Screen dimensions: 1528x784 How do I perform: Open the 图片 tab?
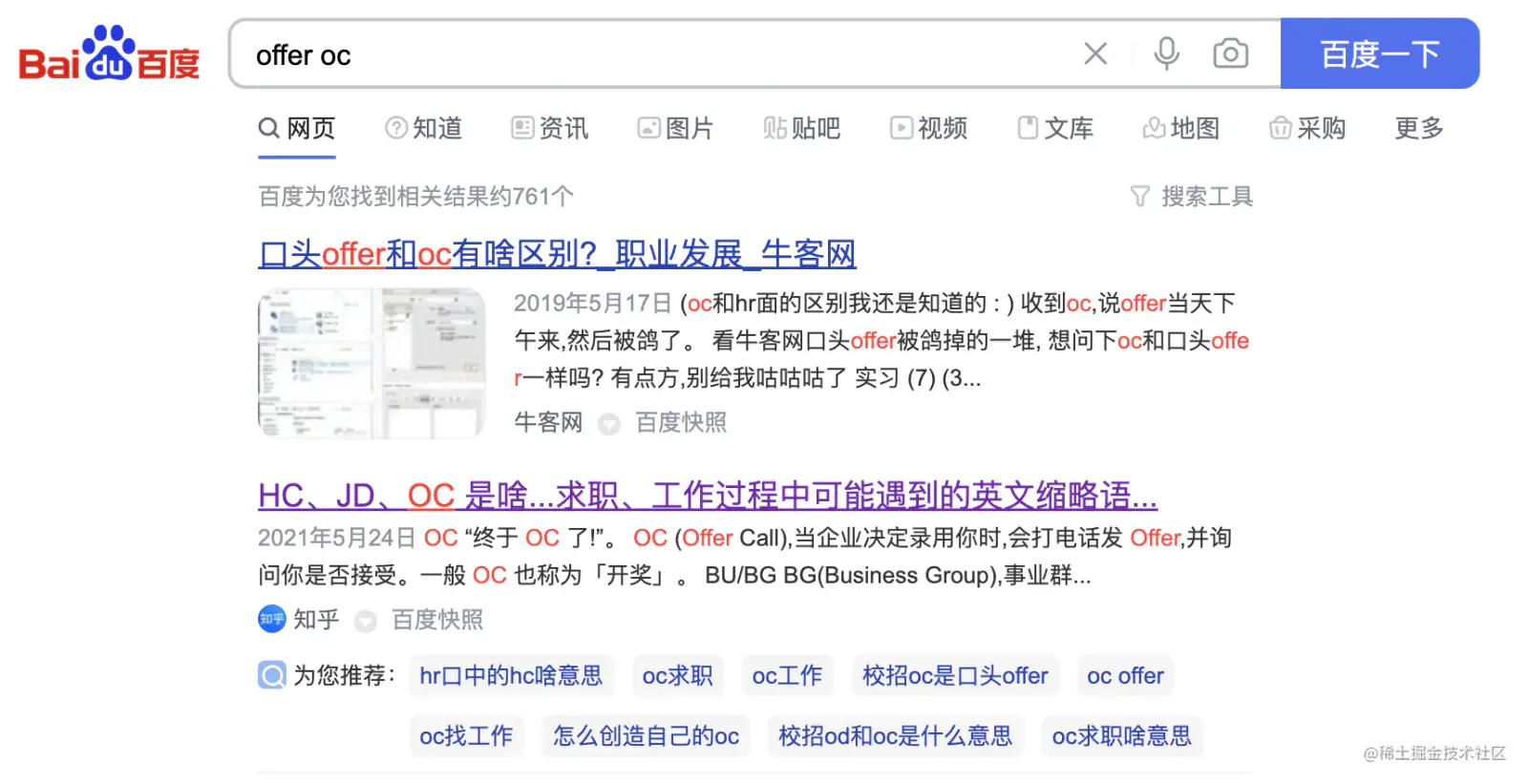click(x=675, y=128)
